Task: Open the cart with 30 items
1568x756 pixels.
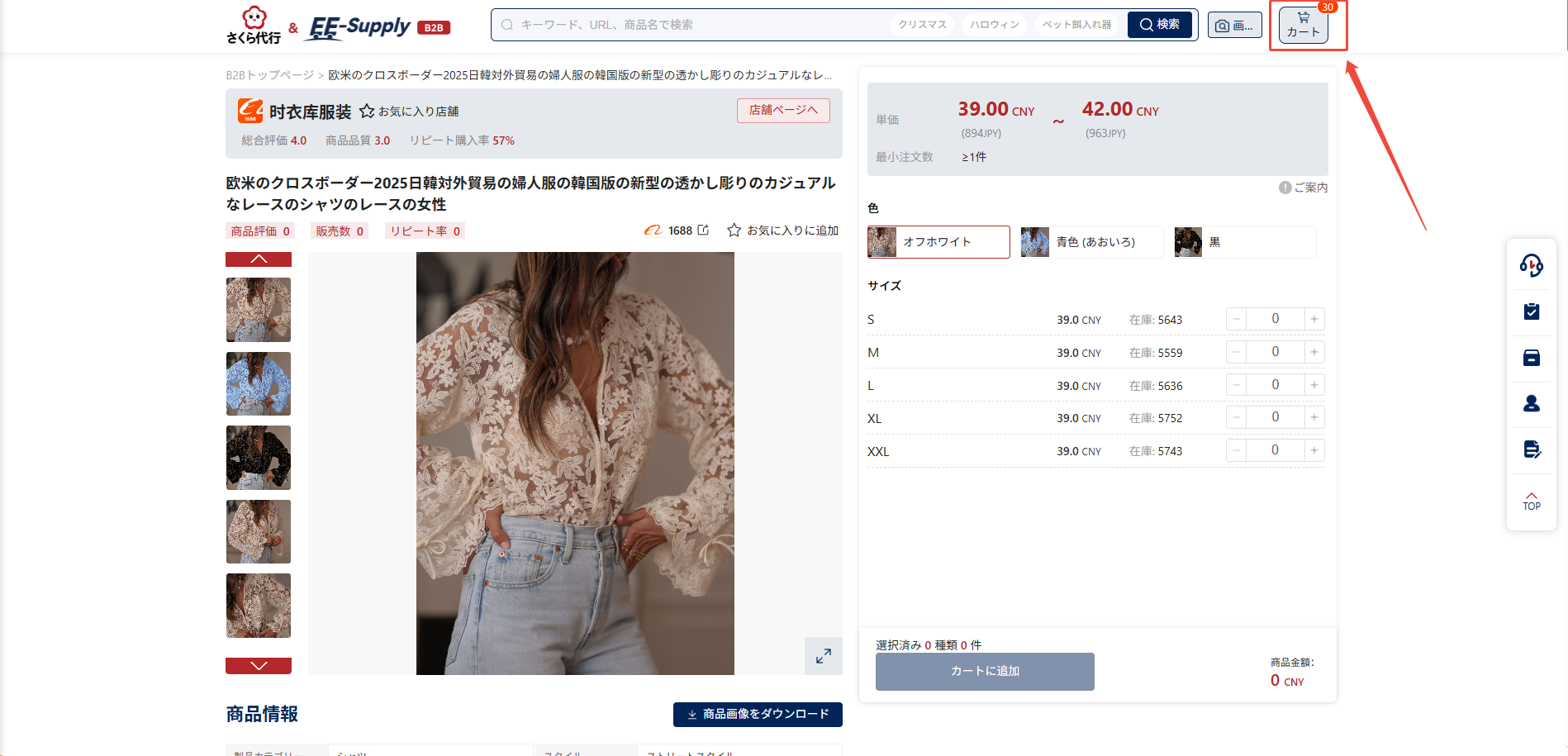Action: click(1303, 25)
